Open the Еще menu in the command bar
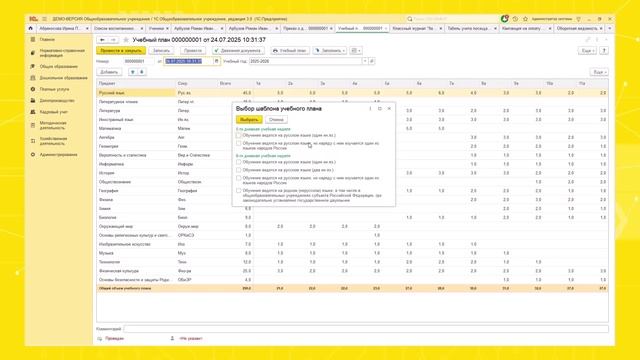 tap(587, 51)
